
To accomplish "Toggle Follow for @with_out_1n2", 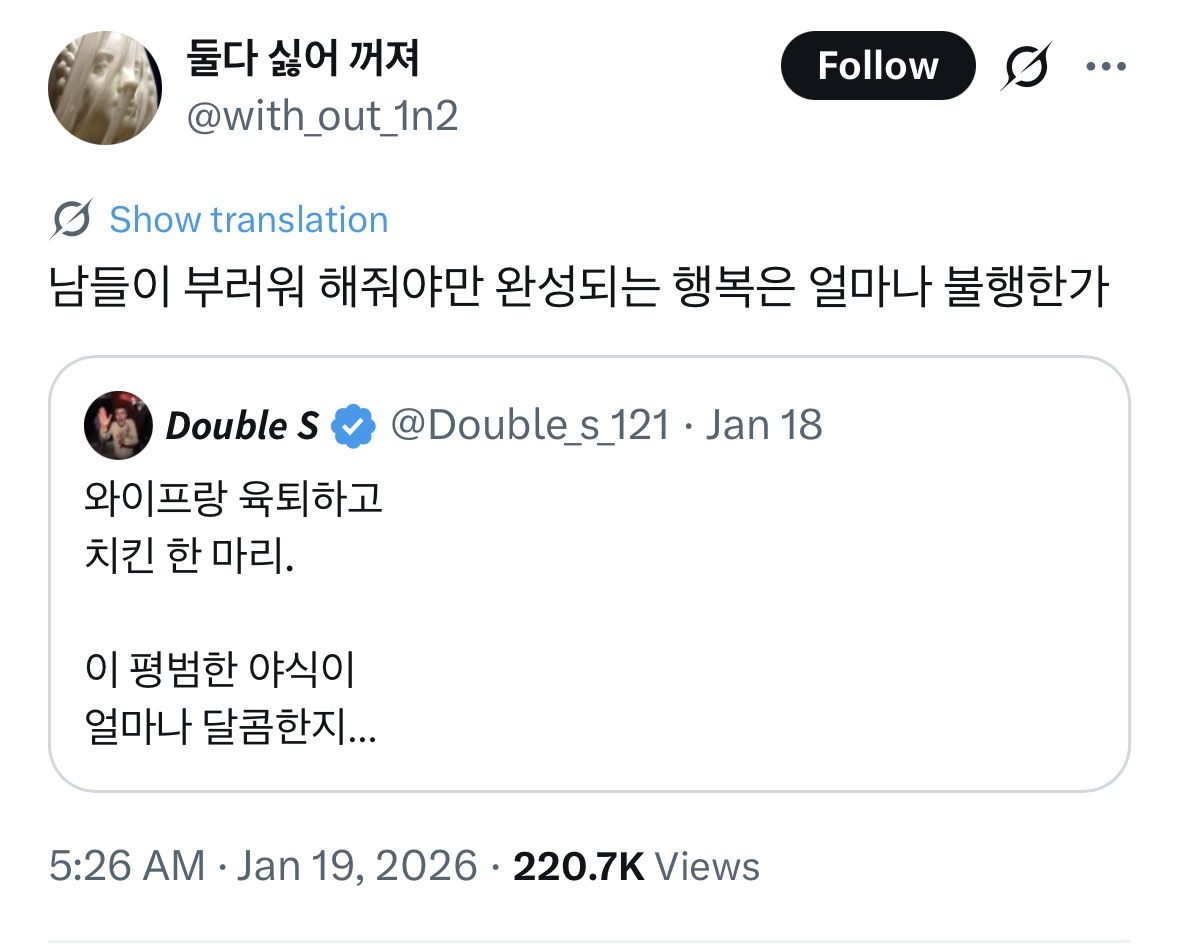I will click(878, 65).
